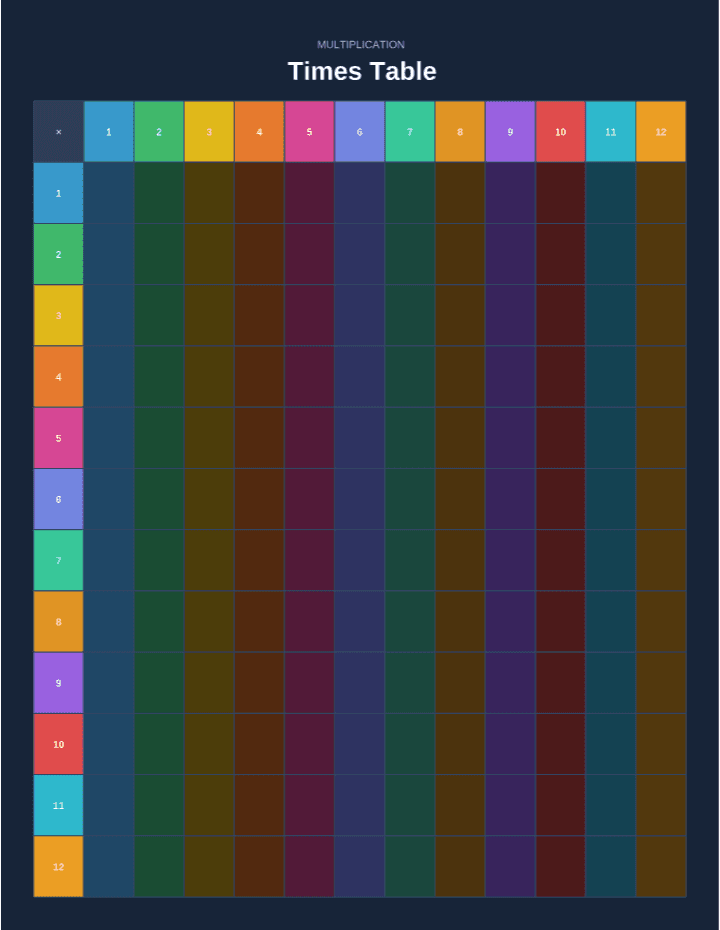Screen dimensions: 720x930
Task: Click the orange-gold row header 12
Action: coord(58,867)
